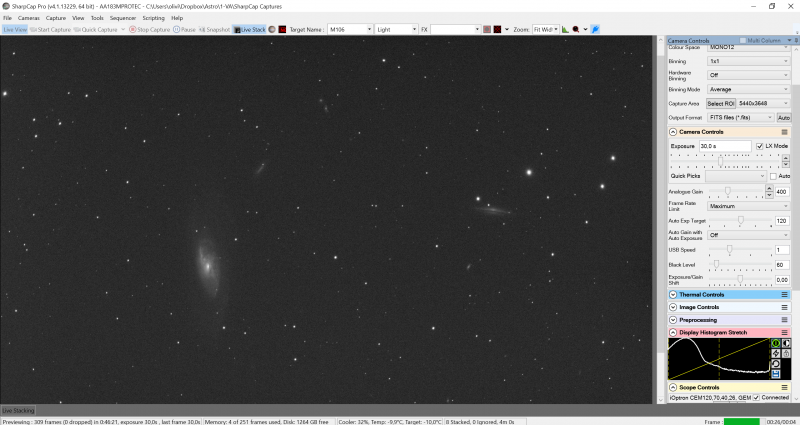
Task: Click the red-dotted black square icon after the FX box
Action: tap(497, 30)
